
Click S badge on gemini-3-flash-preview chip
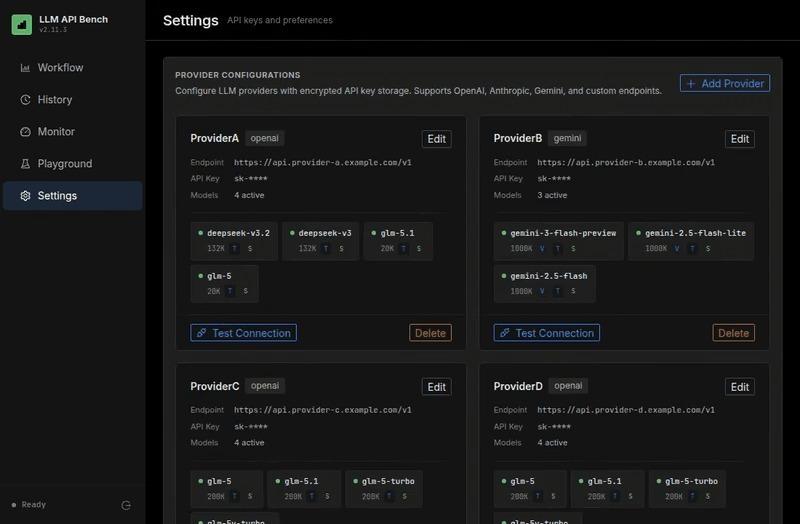[573, 248]
